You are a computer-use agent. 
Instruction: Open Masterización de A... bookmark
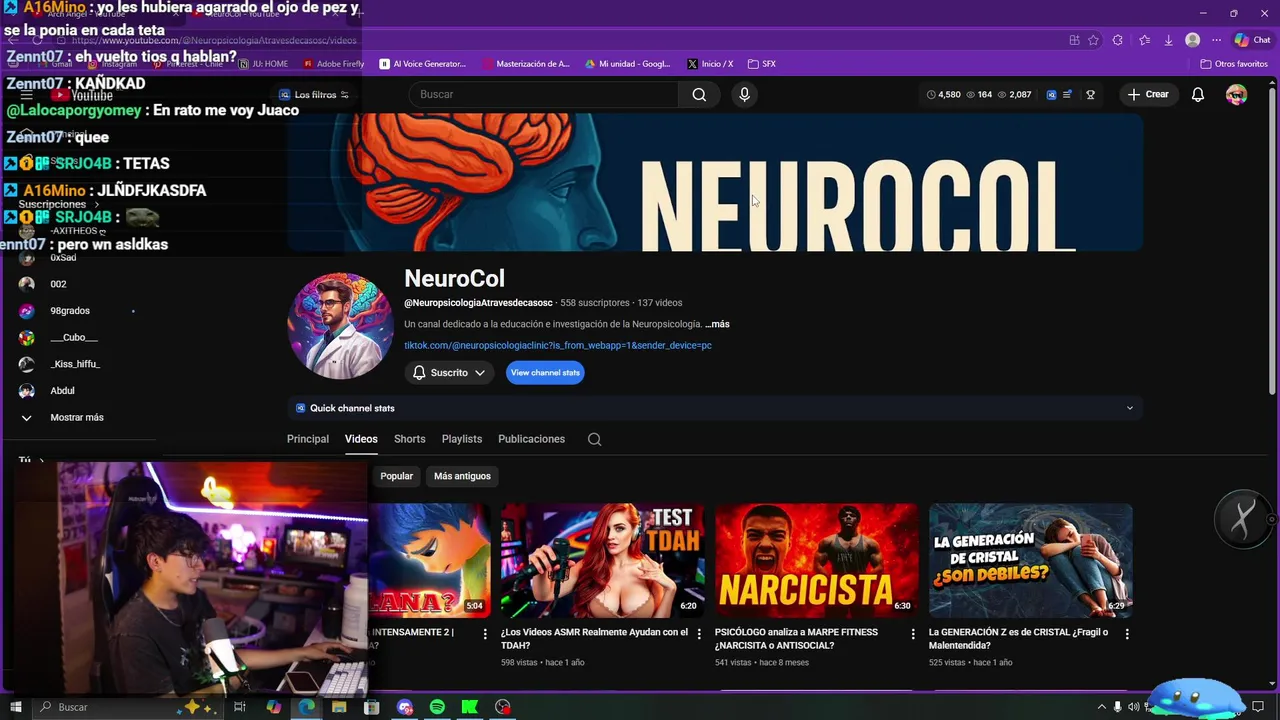526,64
